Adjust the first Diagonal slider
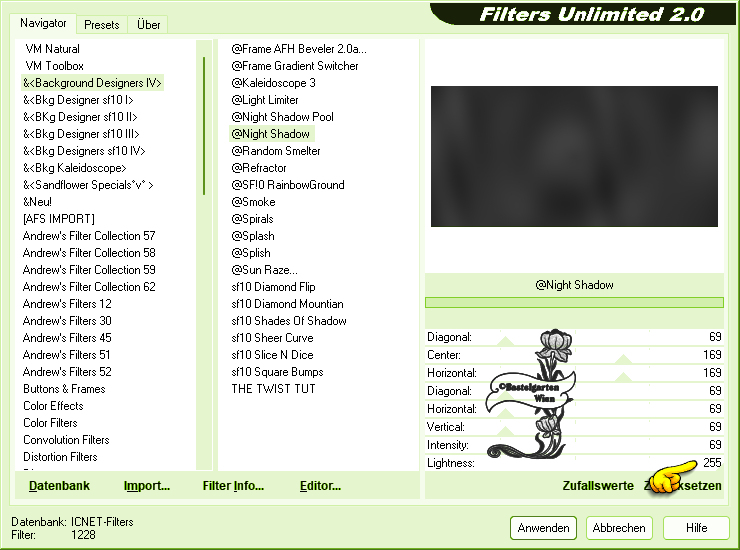This screenshot has height=550, width=740. [x=574, y=337]
